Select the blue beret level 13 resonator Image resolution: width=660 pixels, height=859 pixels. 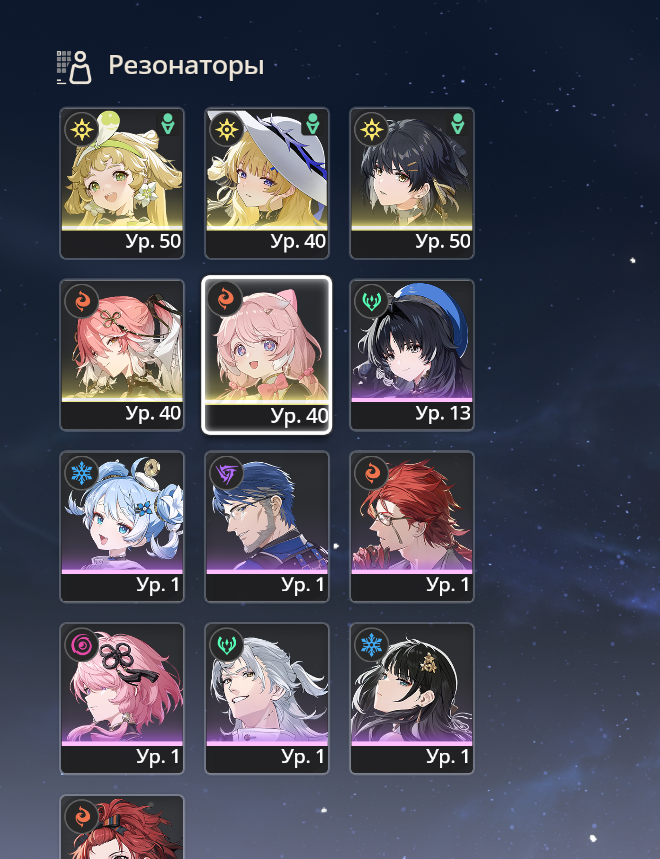click(412, 355)
